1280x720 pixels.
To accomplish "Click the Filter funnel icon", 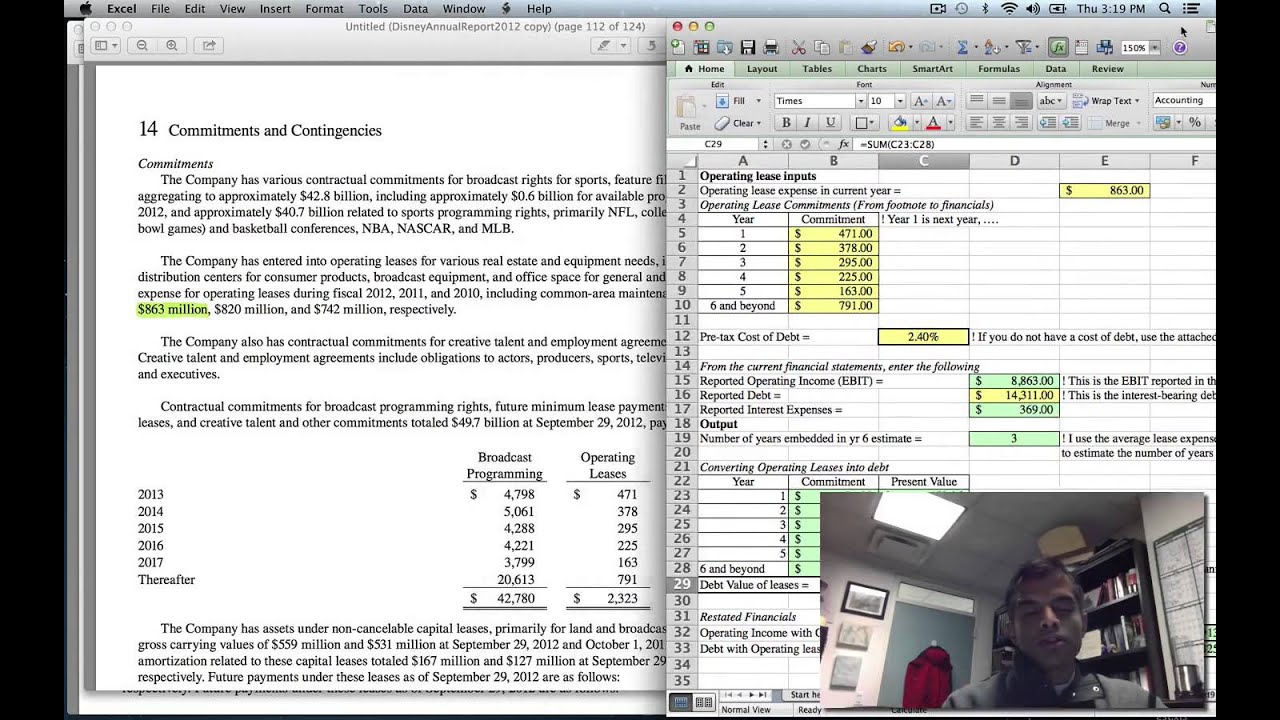I will [1023, 47].
